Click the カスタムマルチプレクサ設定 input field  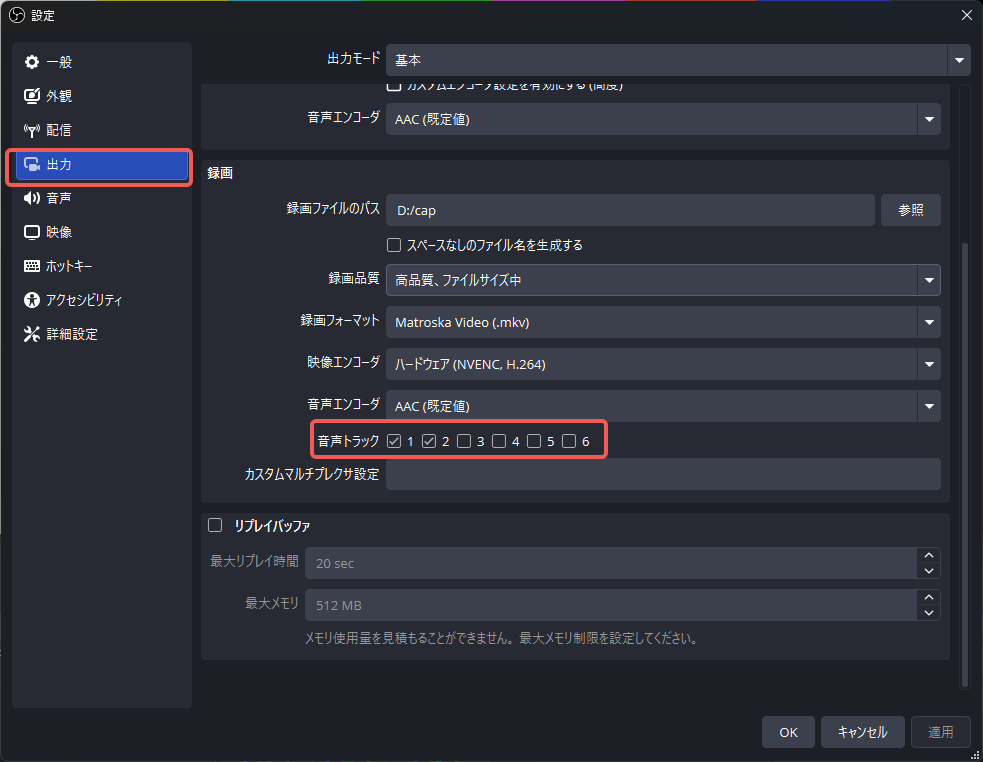(663, 474)
